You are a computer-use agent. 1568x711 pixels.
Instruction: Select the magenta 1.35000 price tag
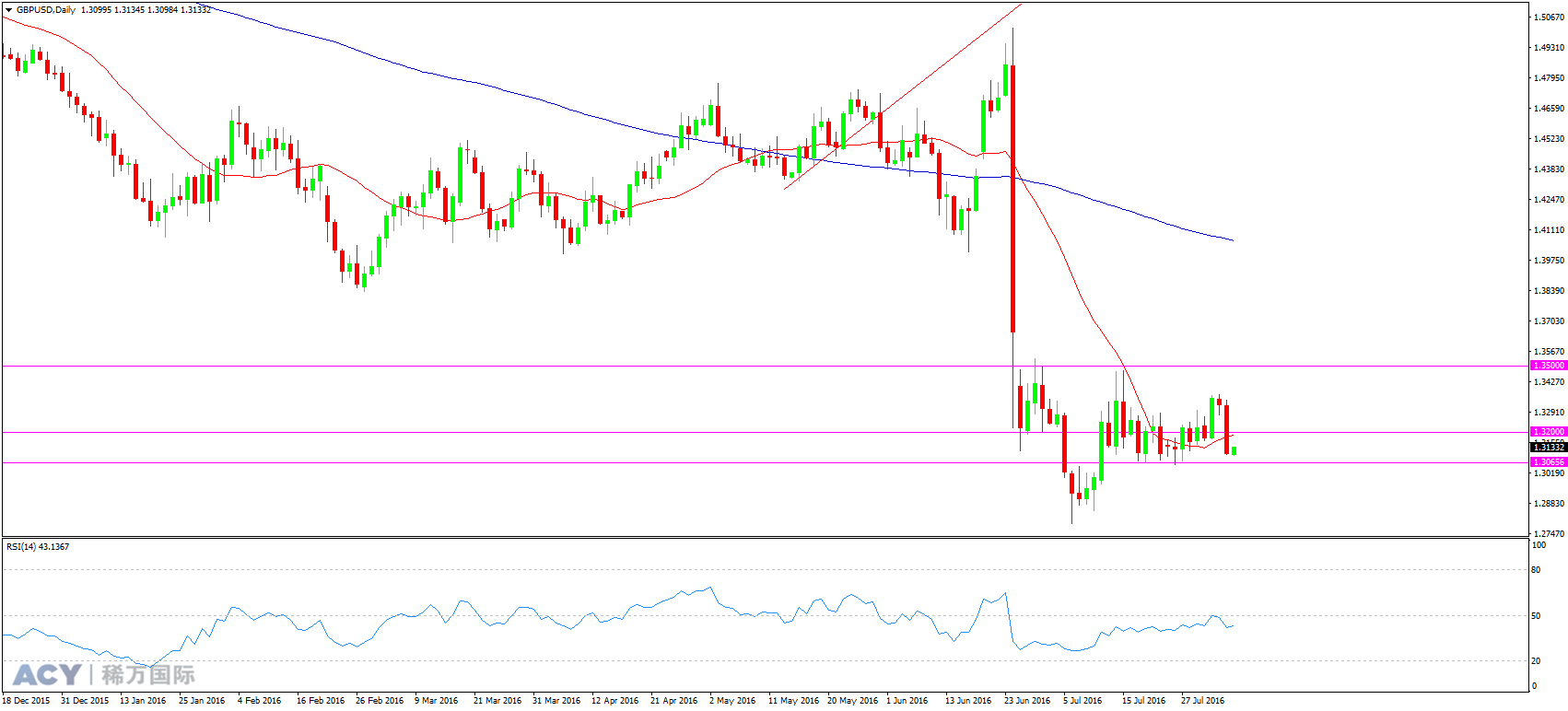coord(1549,366)
